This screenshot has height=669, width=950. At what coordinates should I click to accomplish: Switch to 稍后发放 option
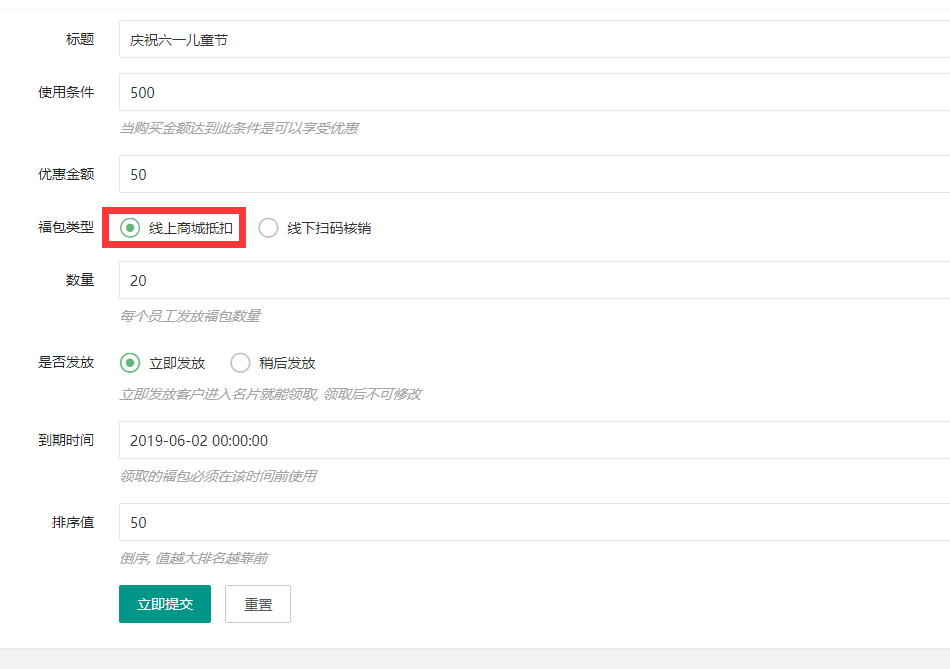241,363
